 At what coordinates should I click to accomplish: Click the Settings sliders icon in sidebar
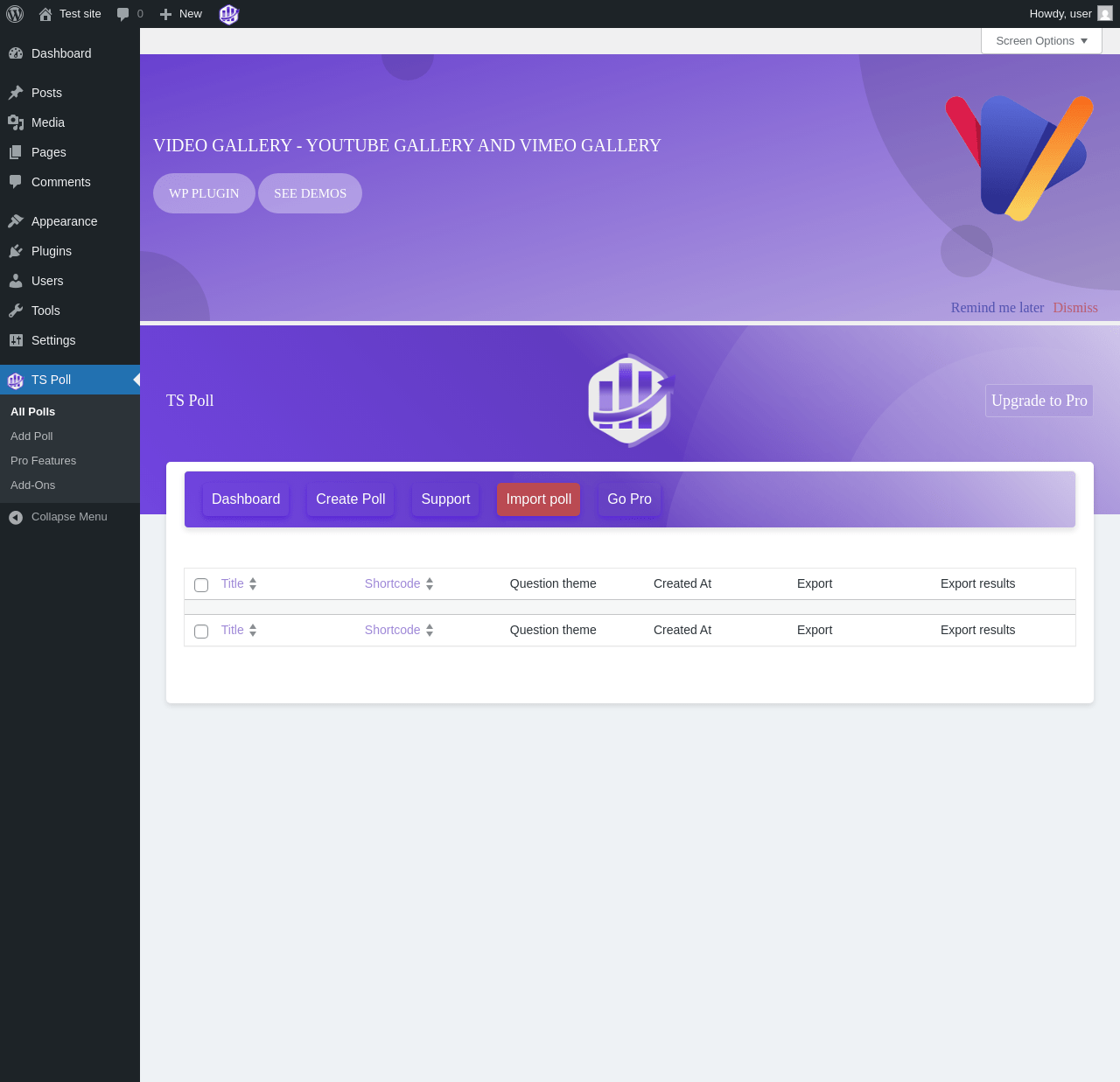pos(16,340)
